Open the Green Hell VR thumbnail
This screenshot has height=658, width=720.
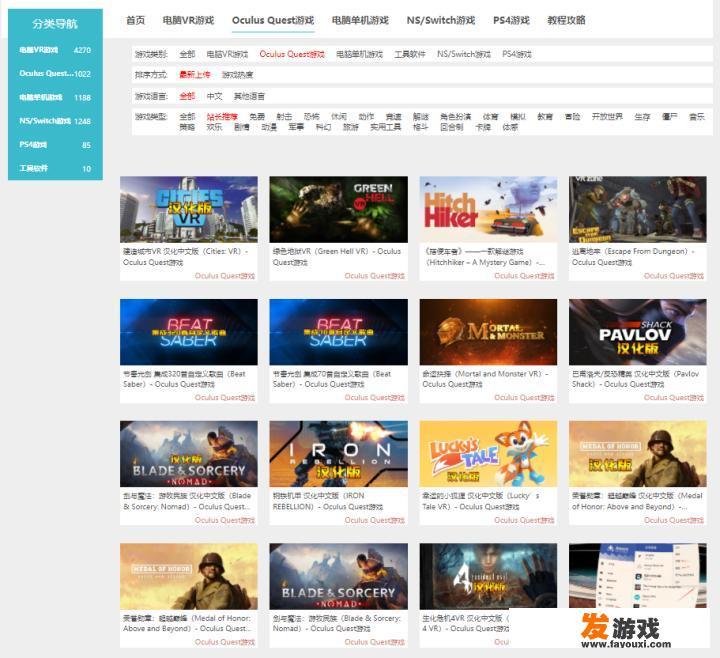(x=338, y=209)
